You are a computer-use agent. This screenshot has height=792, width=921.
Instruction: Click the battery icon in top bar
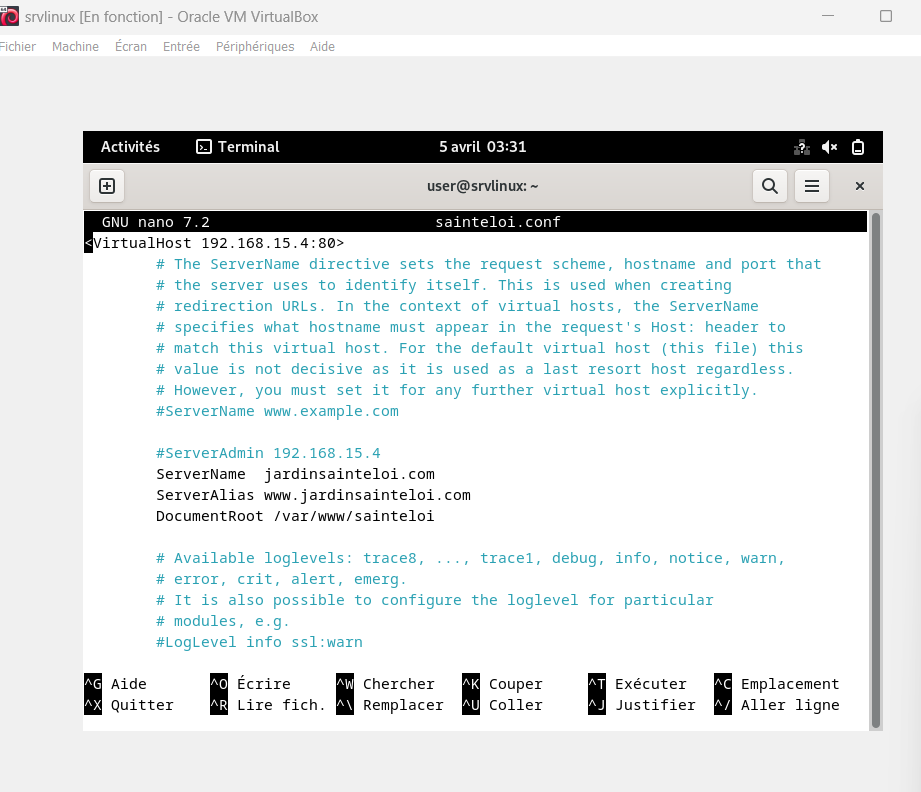tap(857, 147)
